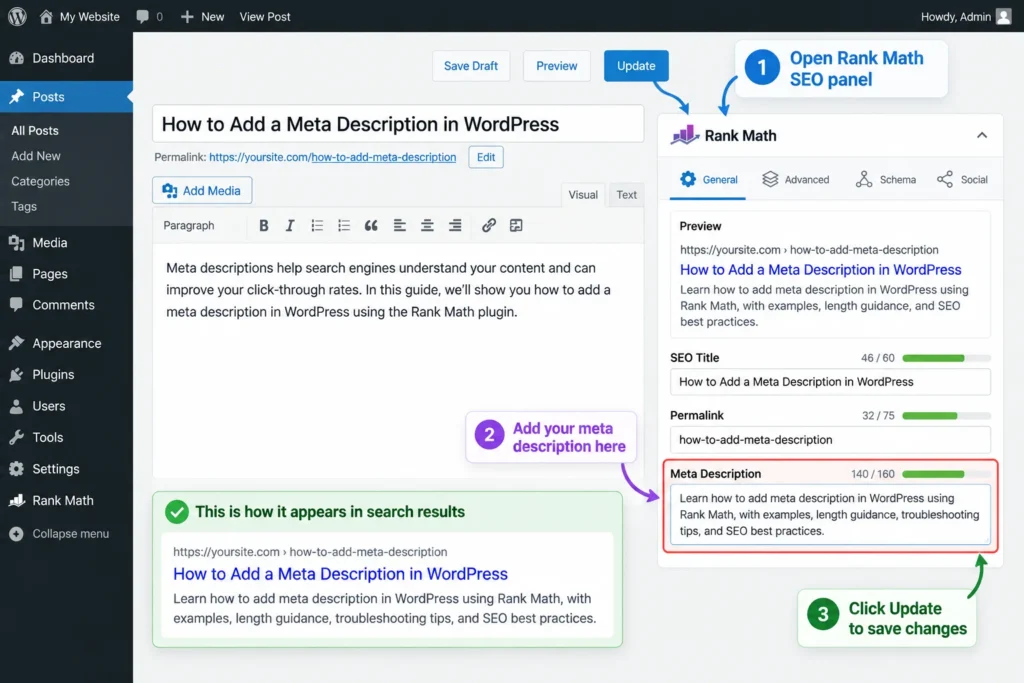Insert numbered list
Viewport: 1024px width, 683px height.
(344, 225)
